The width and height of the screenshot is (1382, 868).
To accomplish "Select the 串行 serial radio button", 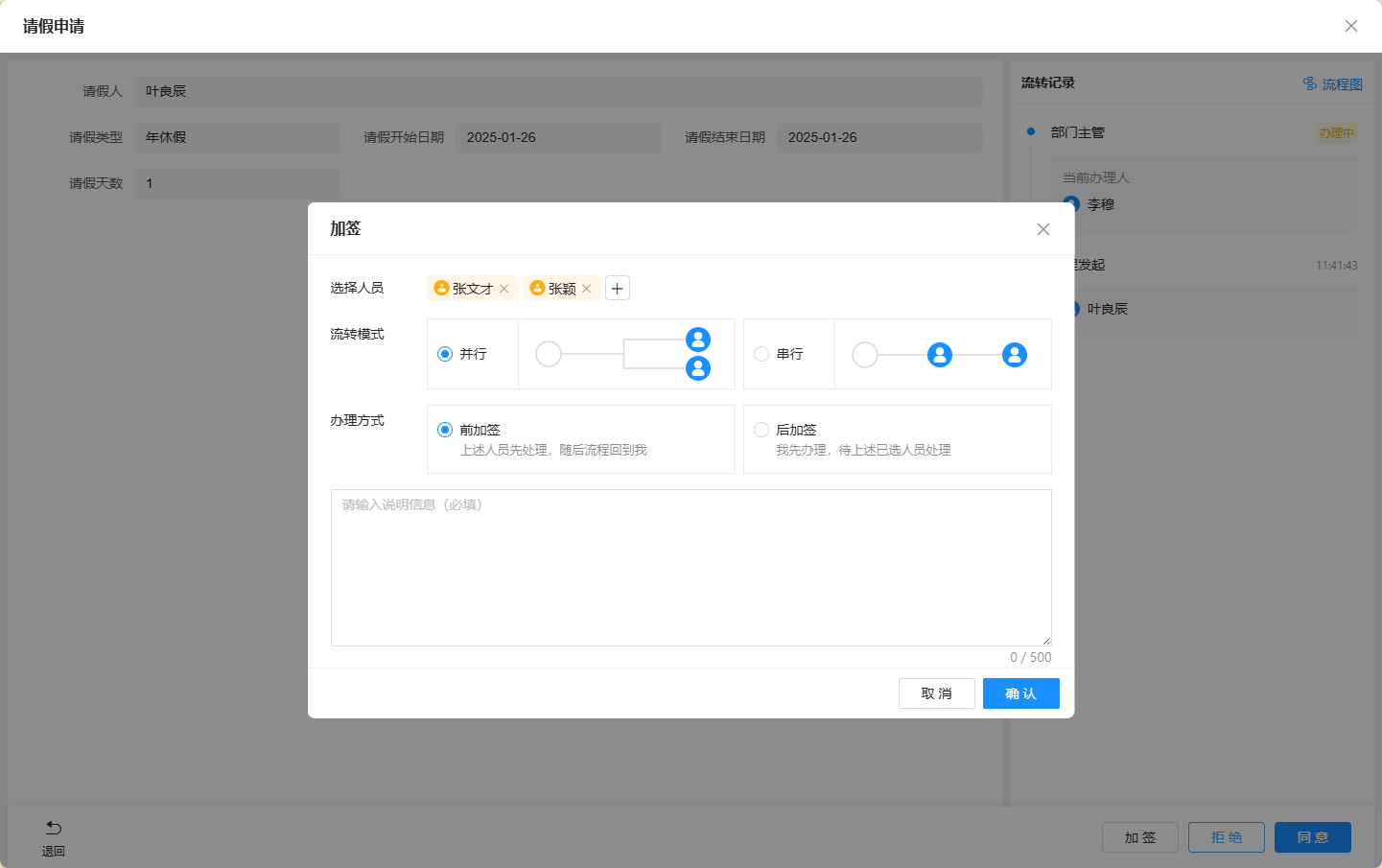I will [761, 354].
